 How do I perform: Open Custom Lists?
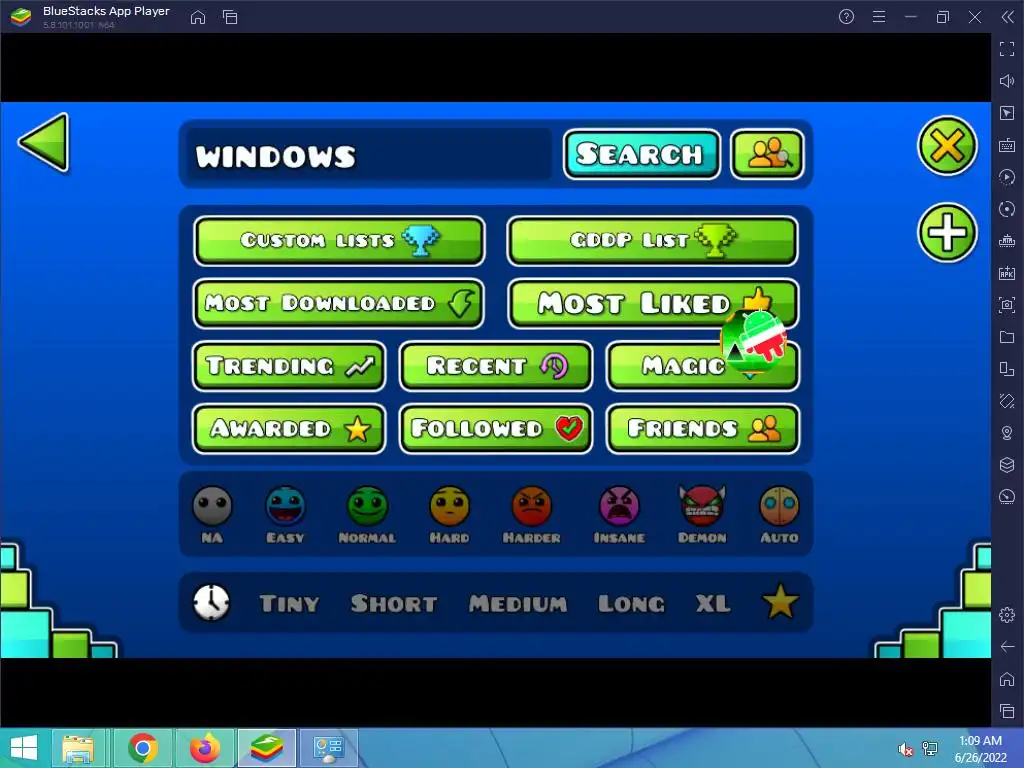(x=339, y=241)
